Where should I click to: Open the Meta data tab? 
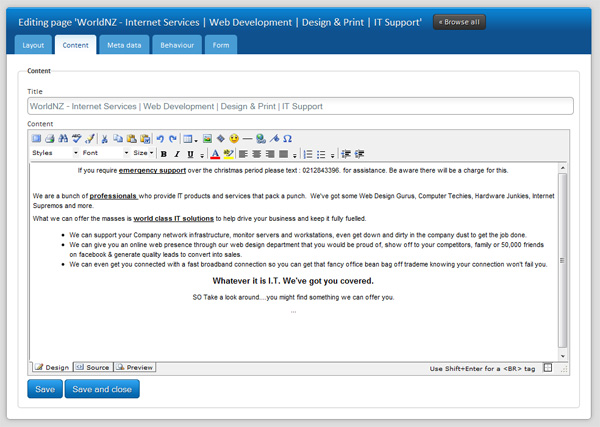[x=124, y=45]
